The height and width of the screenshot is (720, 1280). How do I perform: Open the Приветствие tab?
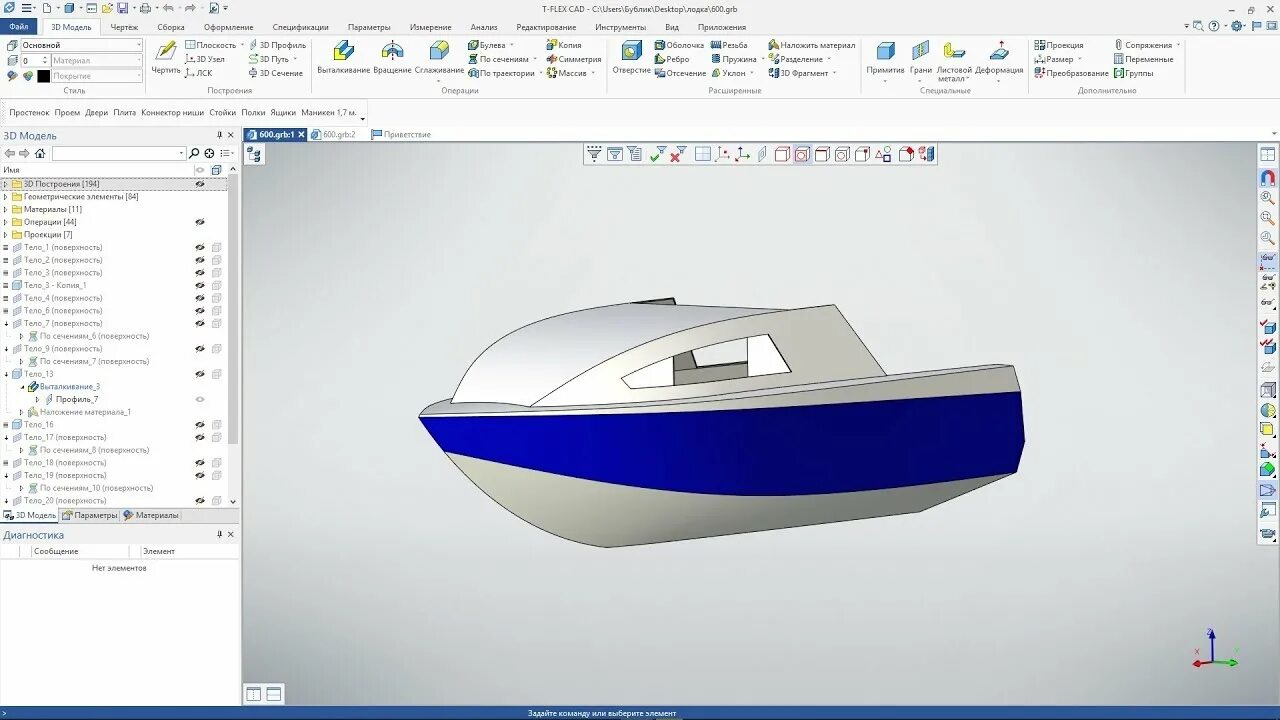click(401, 134)
